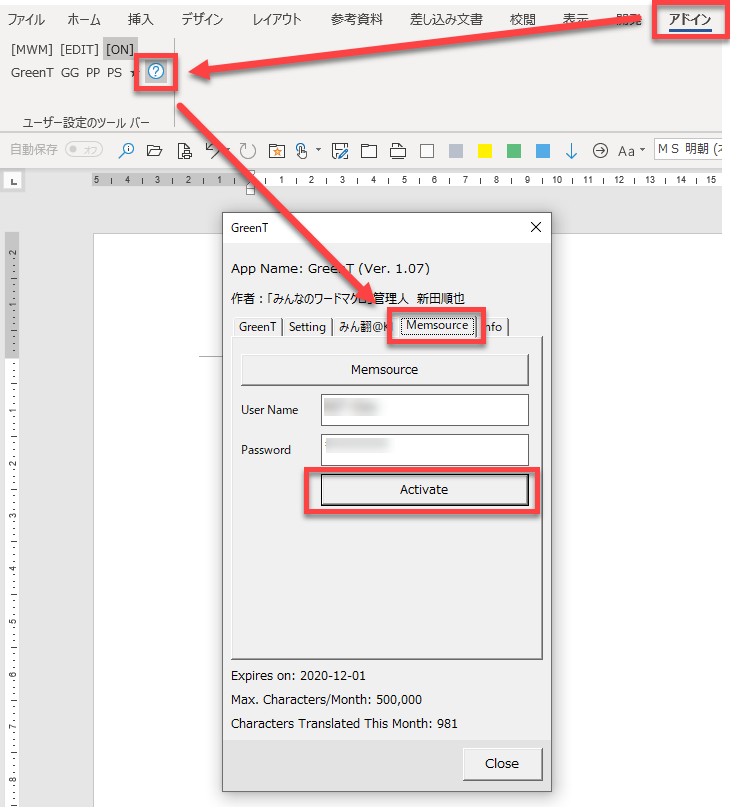Screen dimensions: 730x807
Task: Switch to the Setting tab in GreenT dialog
Action: coord(307,327)
